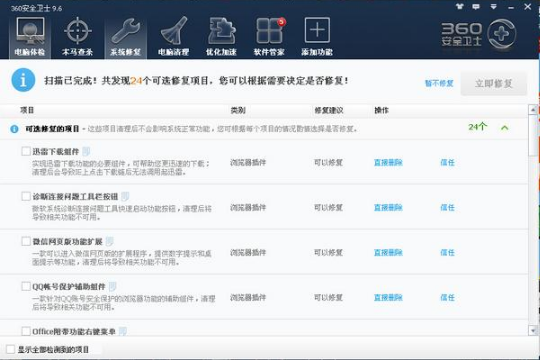Check the QQ帐号保护辅助组件 checkbox
This screenshot has height=360, width=540.
pyautogui.click(x=26, y=286)
